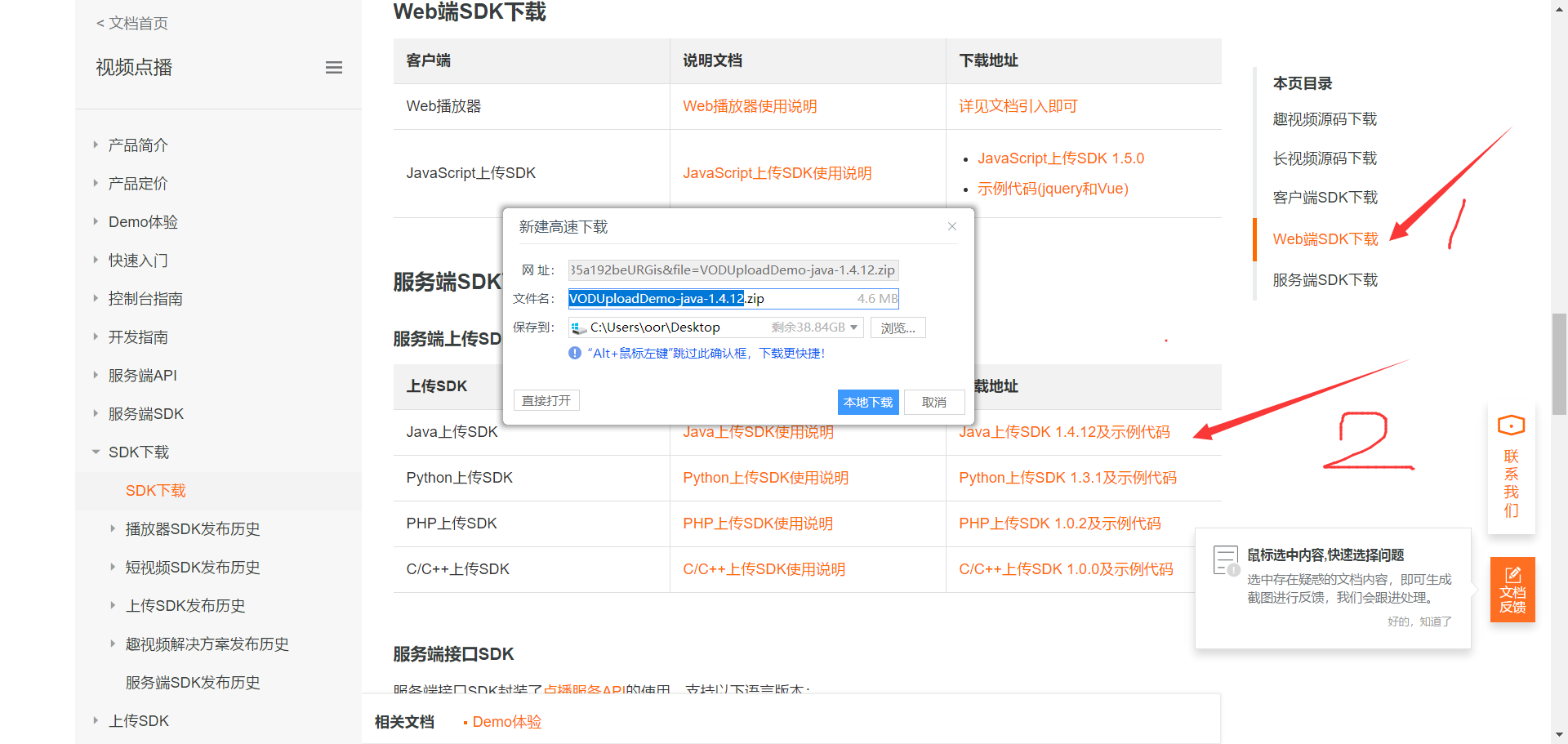
Task: Dismiss the tip with 好的，知道了
Action: coord(1419,621)
